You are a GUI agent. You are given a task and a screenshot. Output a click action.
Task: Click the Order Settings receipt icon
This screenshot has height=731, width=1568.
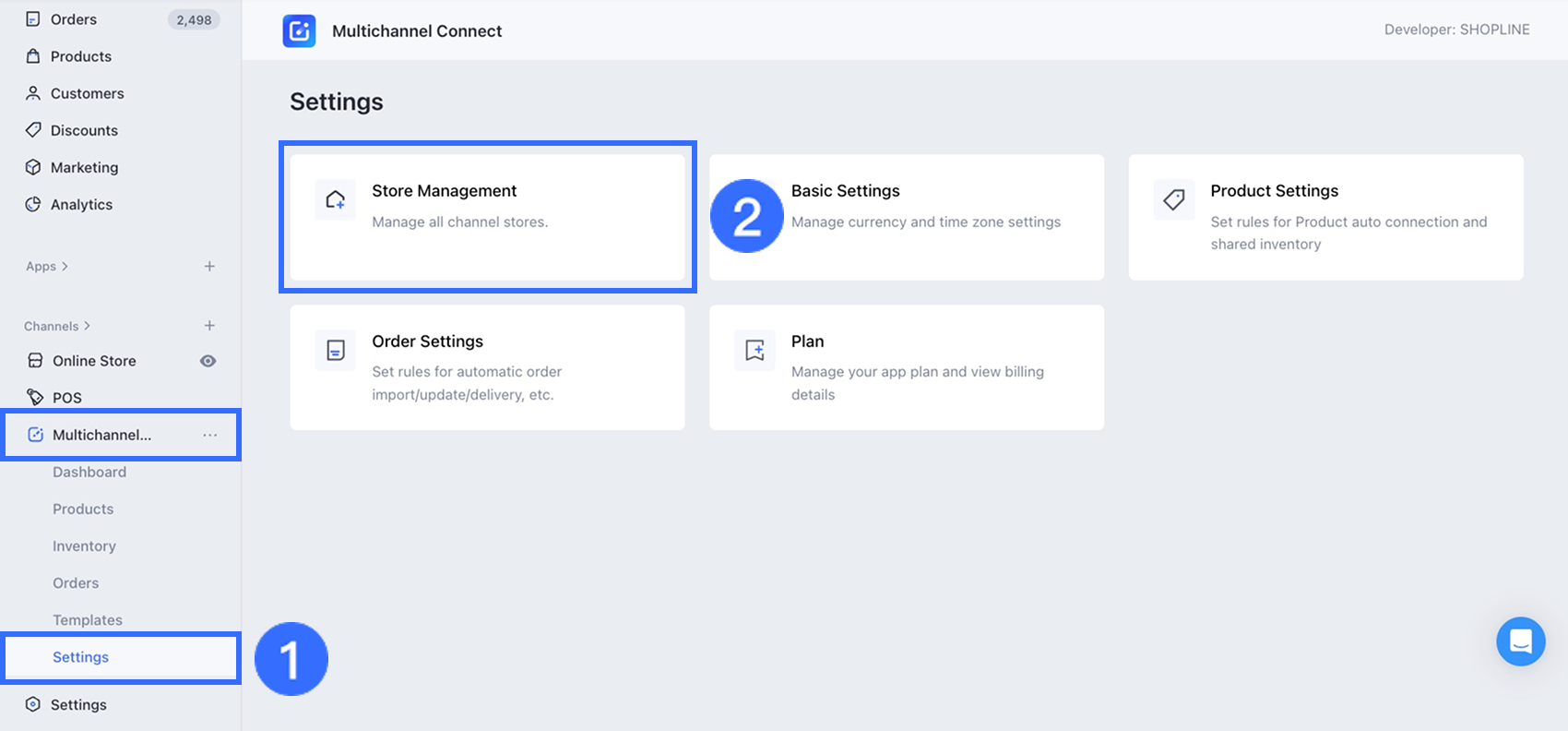336,350
